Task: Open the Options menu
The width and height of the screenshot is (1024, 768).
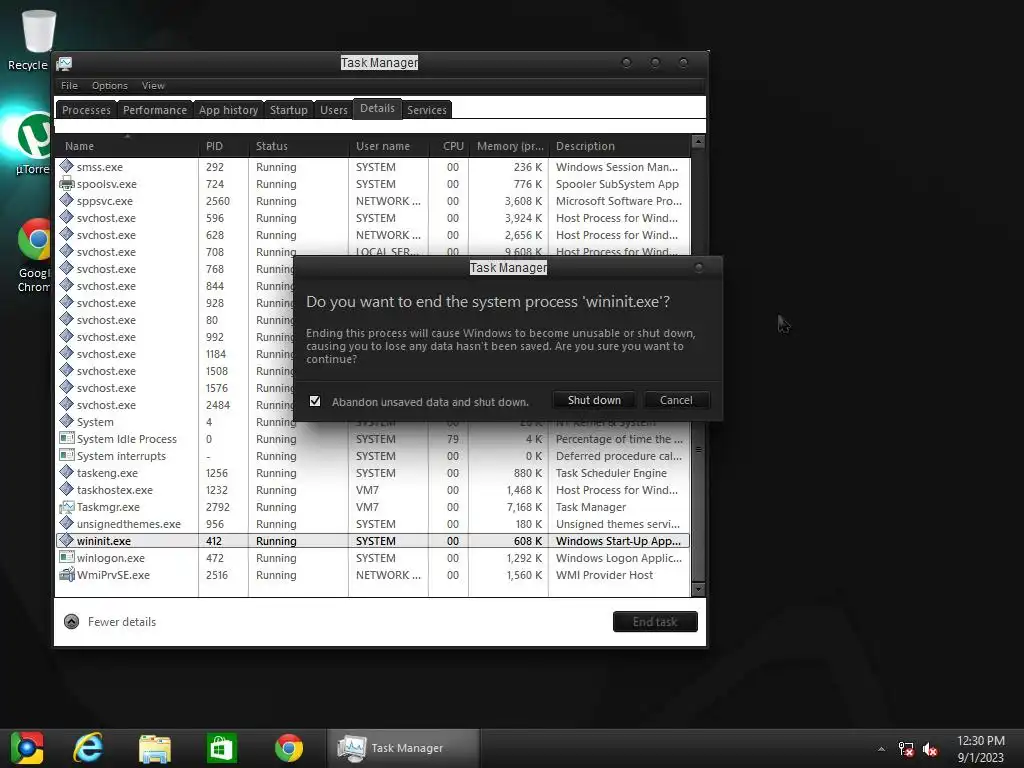Action: tap(110, 86)
